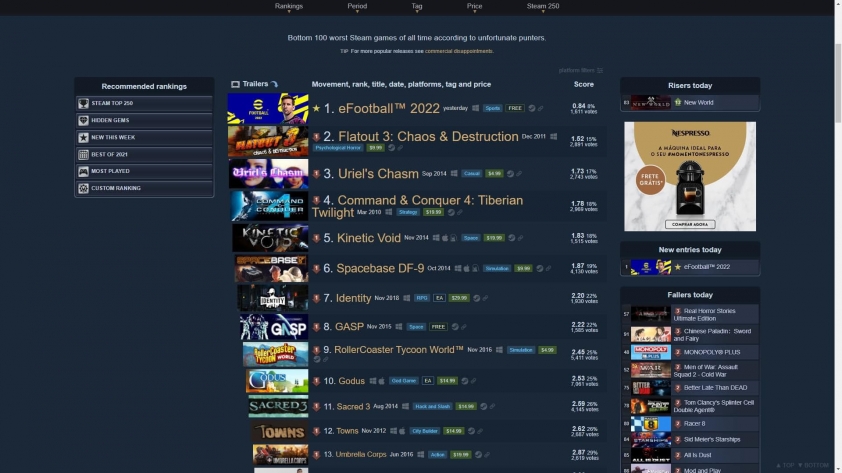Viewport: 842px width, 473px height.
Task: Click the Flatout 3 trailer thumbnail
Action: [x=268, y=141]
